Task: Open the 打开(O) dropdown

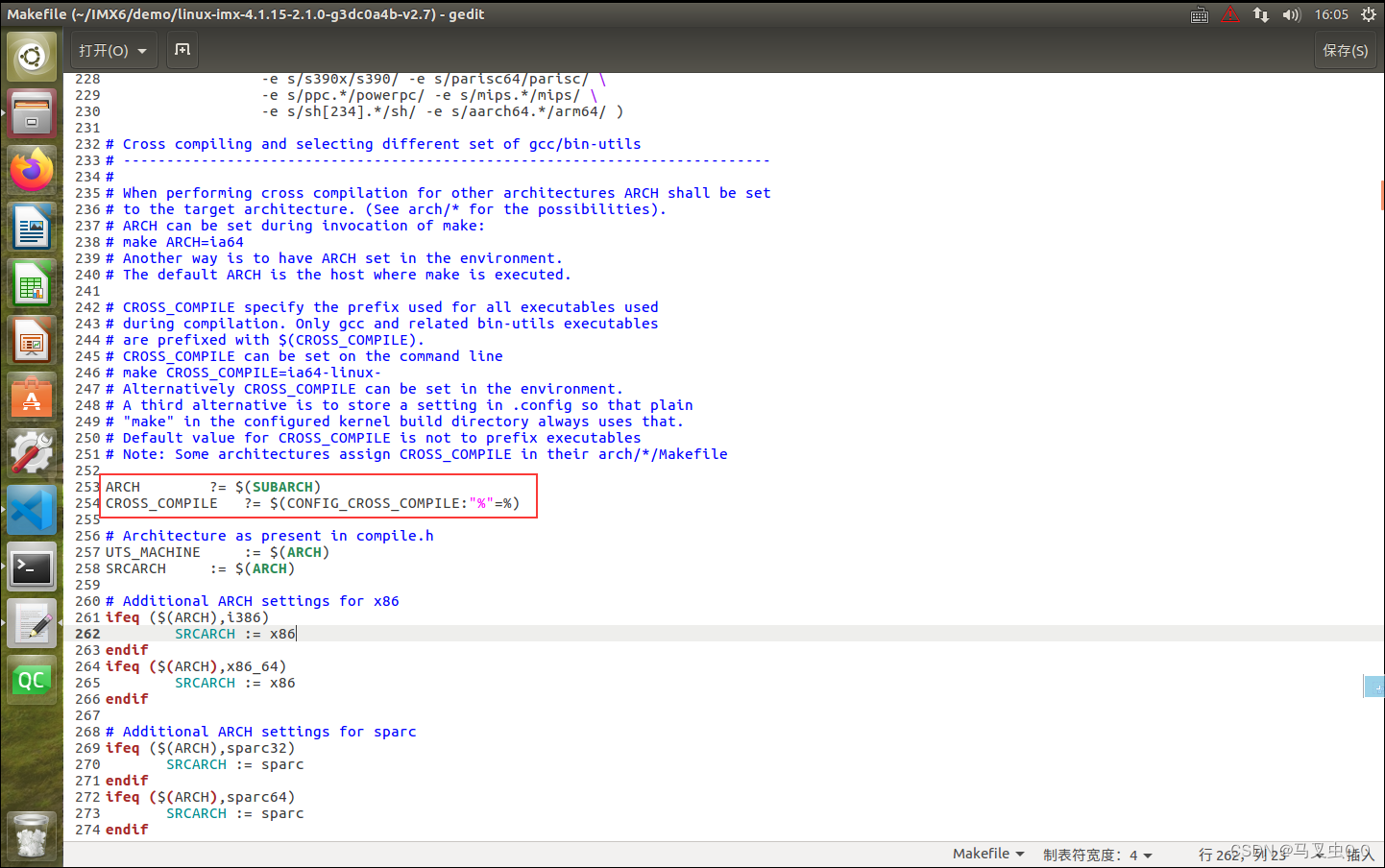Action: coord(113,50)
